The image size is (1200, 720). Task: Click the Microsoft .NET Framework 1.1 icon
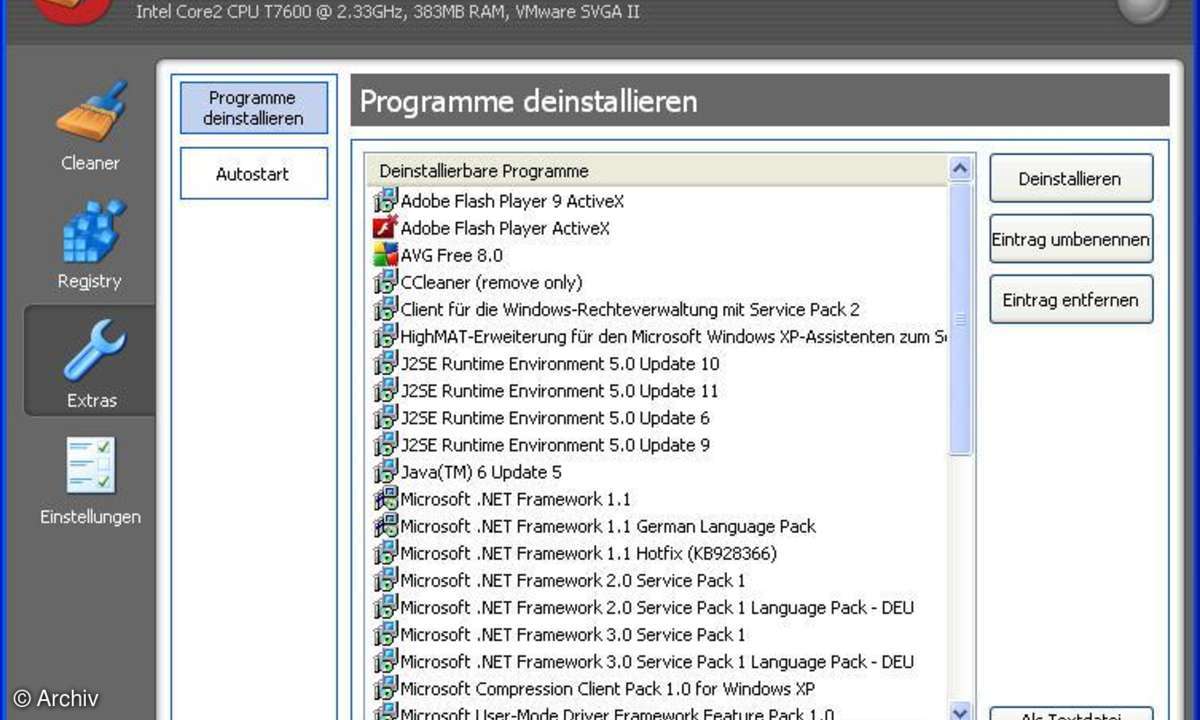[x=385, y=499]
